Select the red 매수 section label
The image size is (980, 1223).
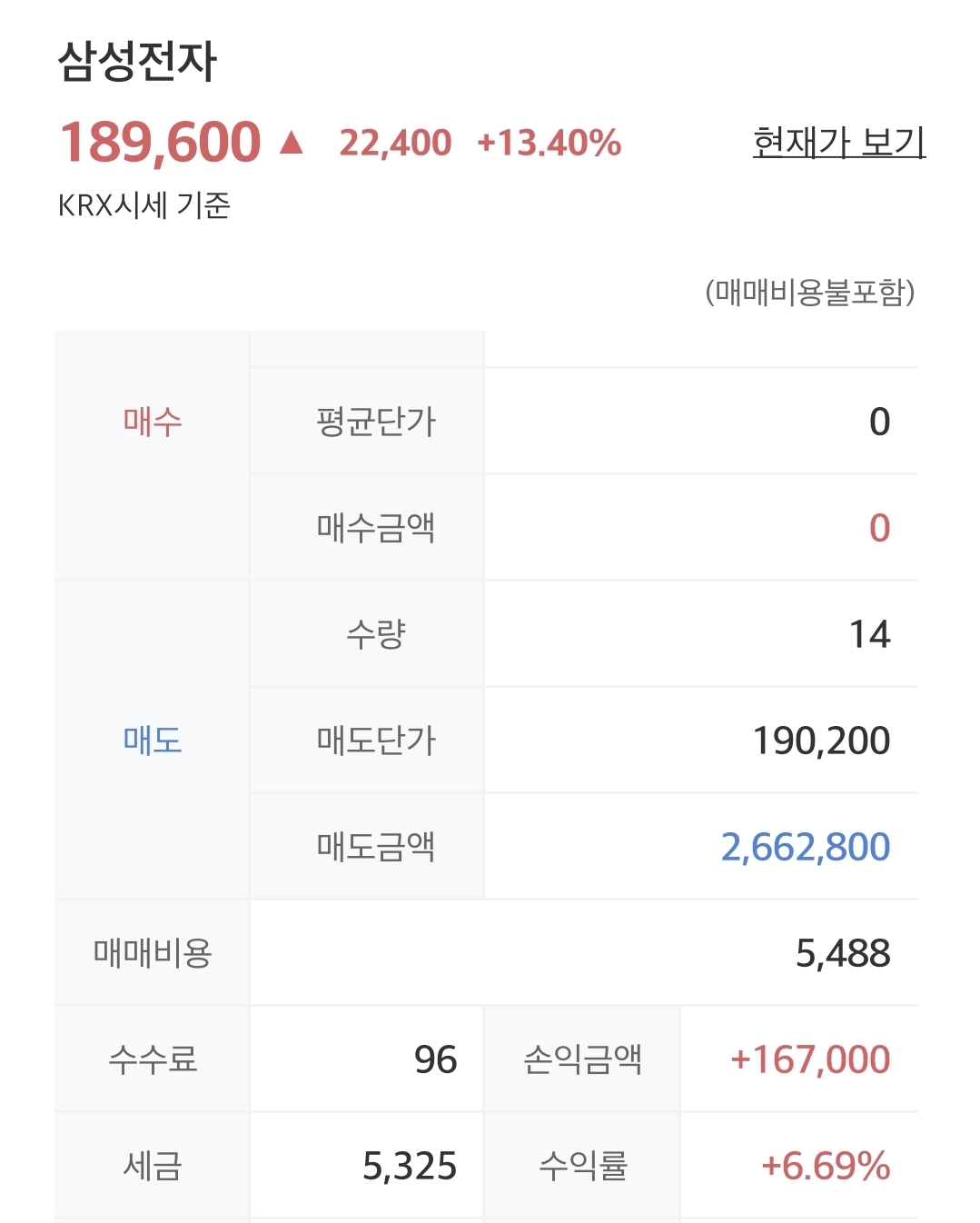153,422
